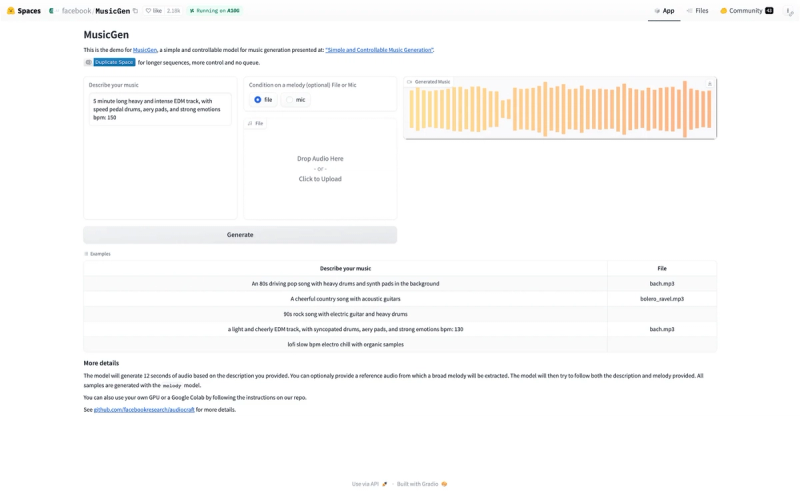The image size is (800, 495).
Task: Click the music note File label icon
Action: (x=250, y=123)
